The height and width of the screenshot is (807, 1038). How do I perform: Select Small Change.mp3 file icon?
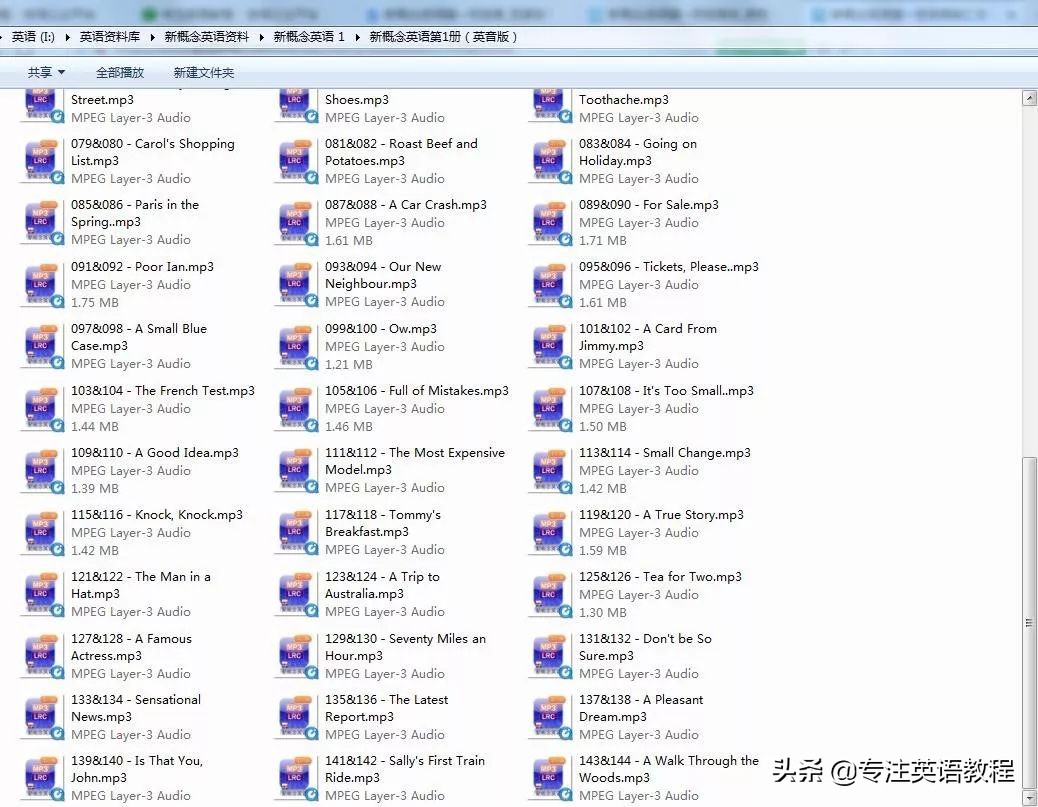(549, 471)
